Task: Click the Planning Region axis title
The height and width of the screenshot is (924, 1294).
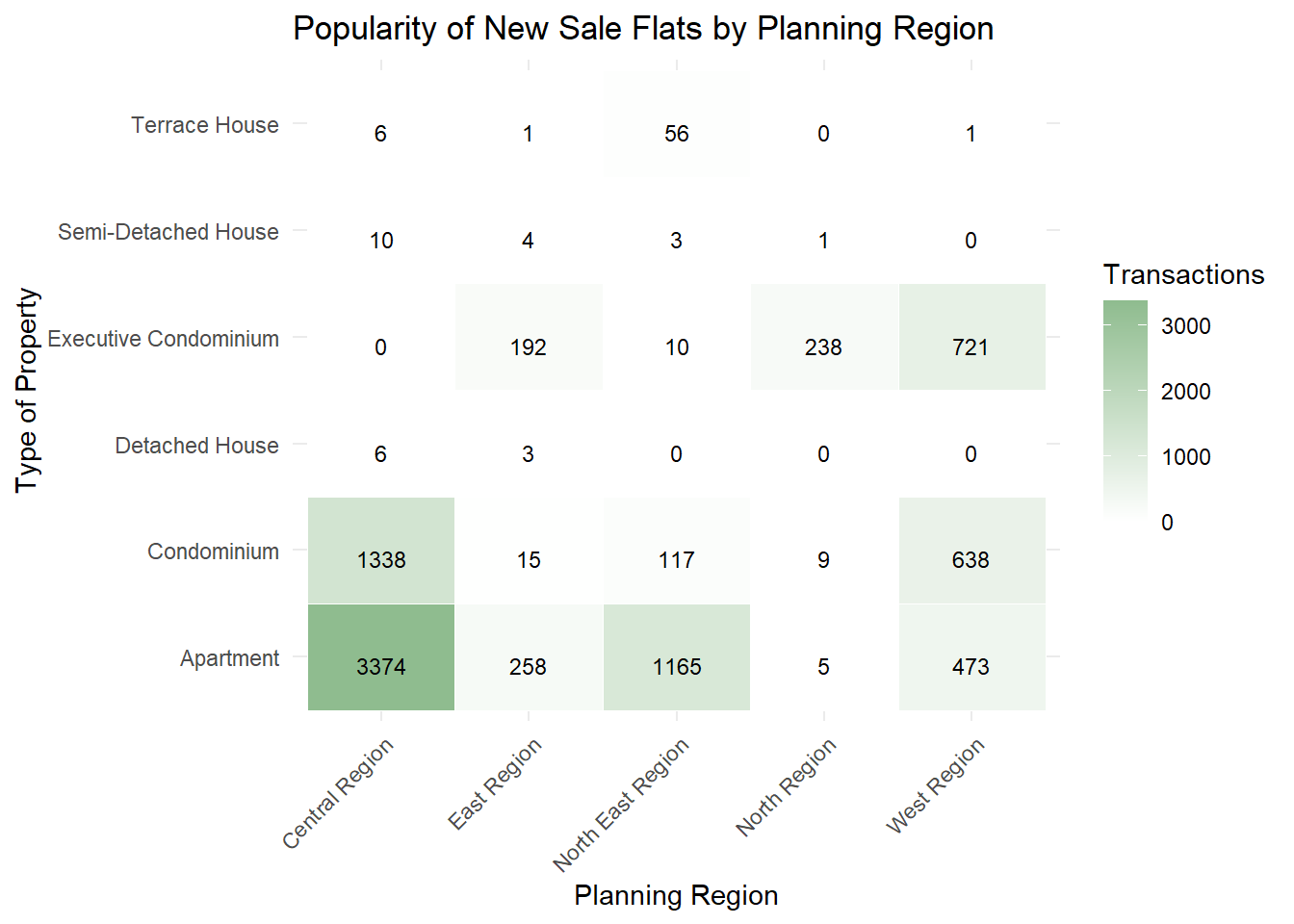Action: [x=676, y=895]
